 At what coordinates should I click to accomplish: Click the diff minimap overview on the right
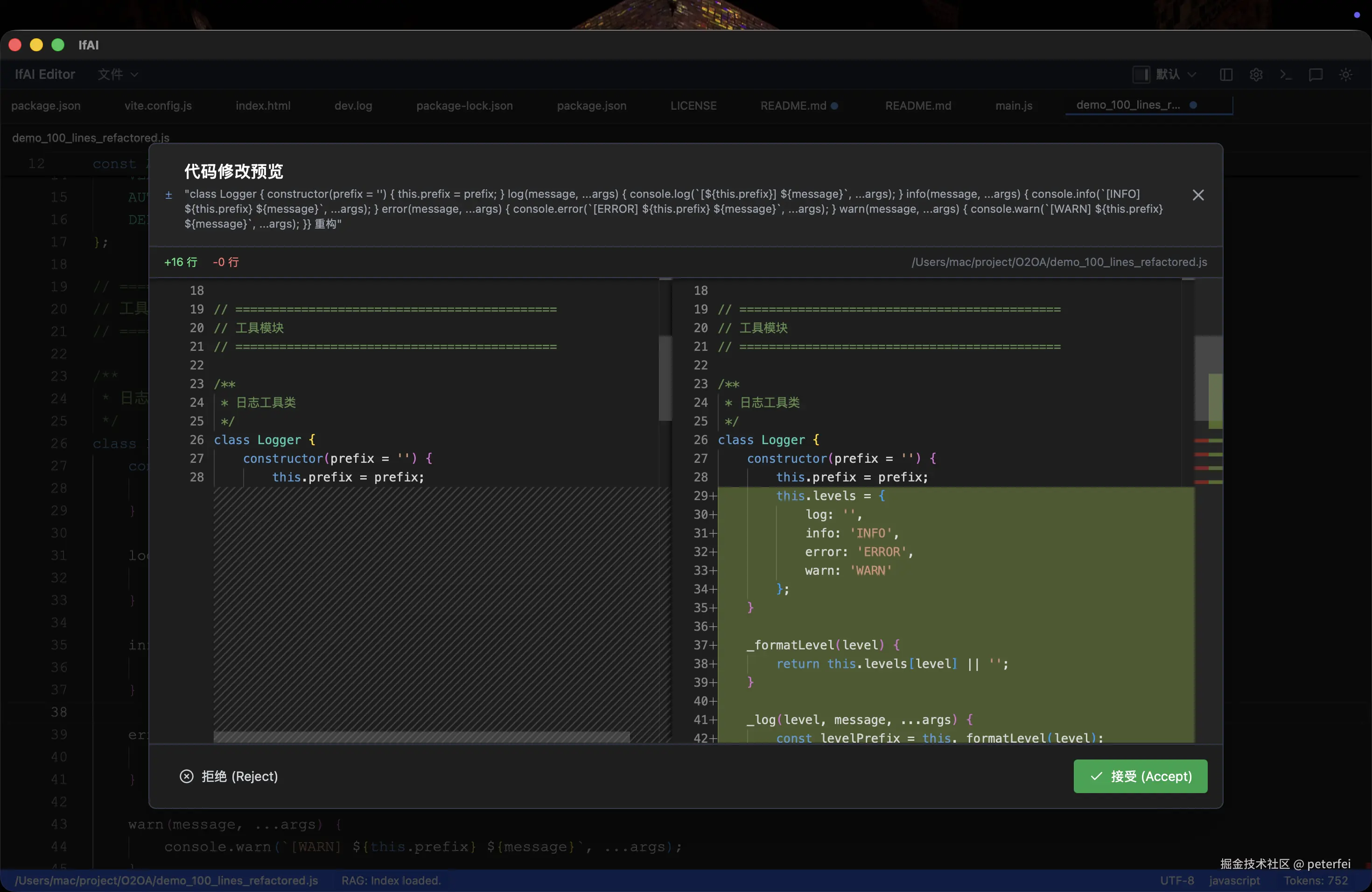(1208, 404)
